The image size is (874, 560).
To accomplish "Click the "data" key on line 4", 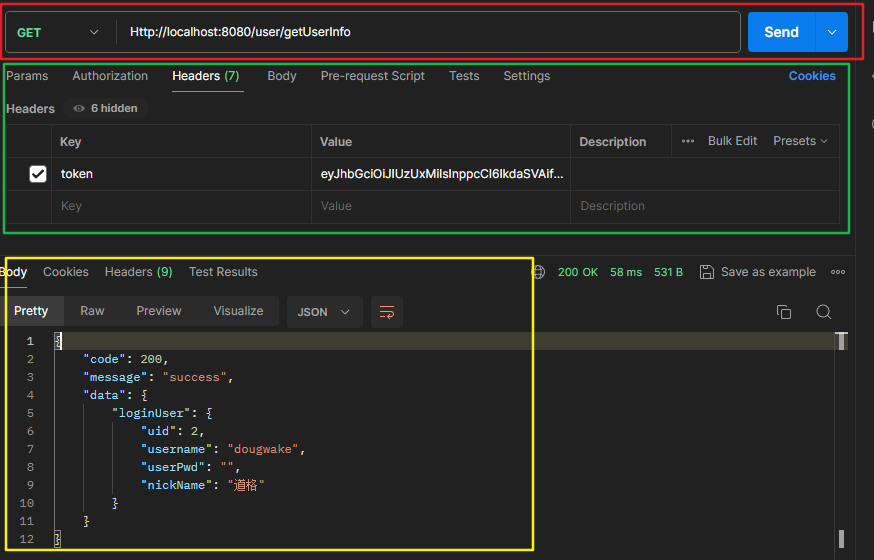I will pos(104,395).
